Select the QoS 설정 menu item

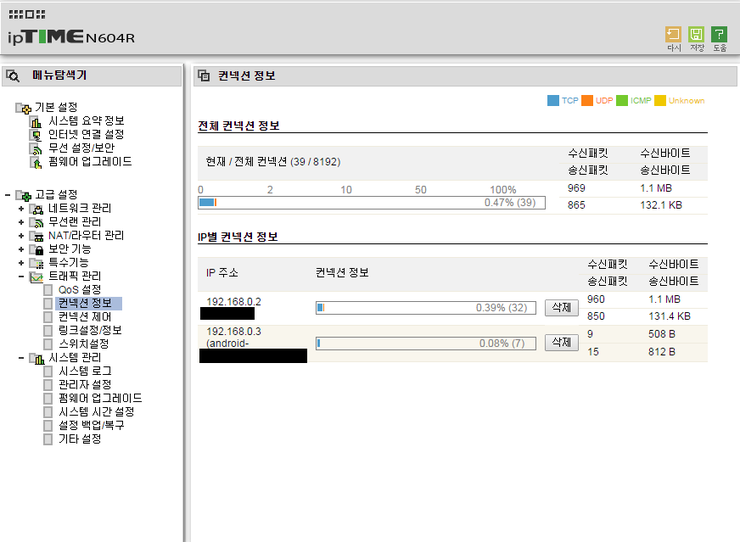click(79, 290)
